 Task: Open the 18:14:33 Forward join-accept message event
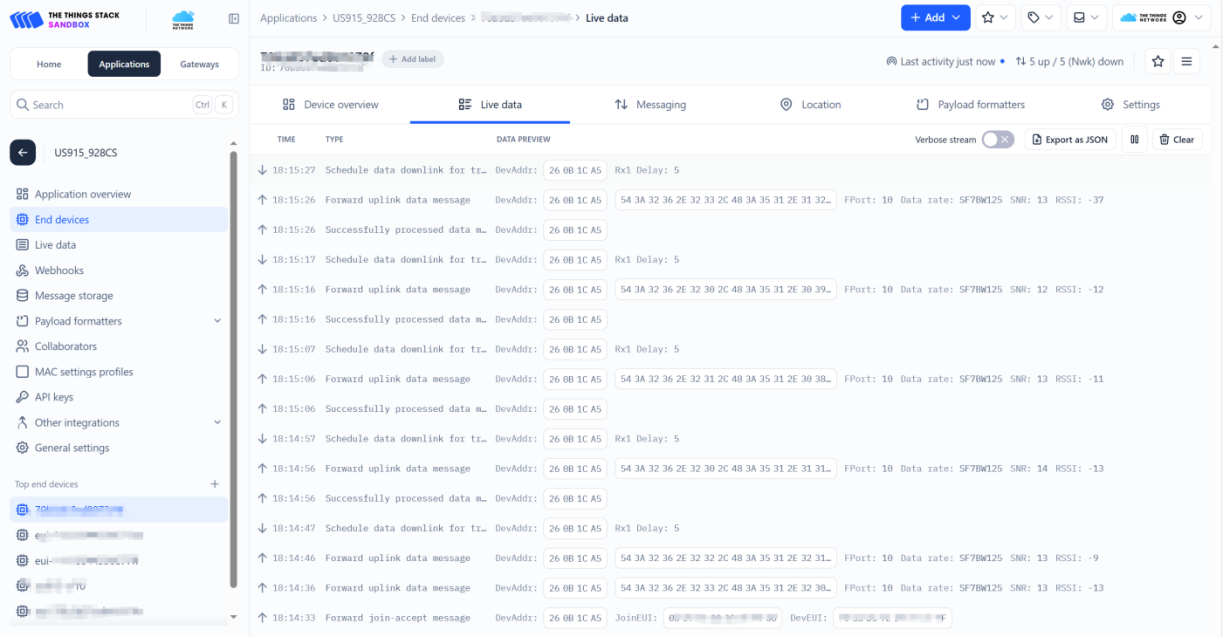(730, 618)
